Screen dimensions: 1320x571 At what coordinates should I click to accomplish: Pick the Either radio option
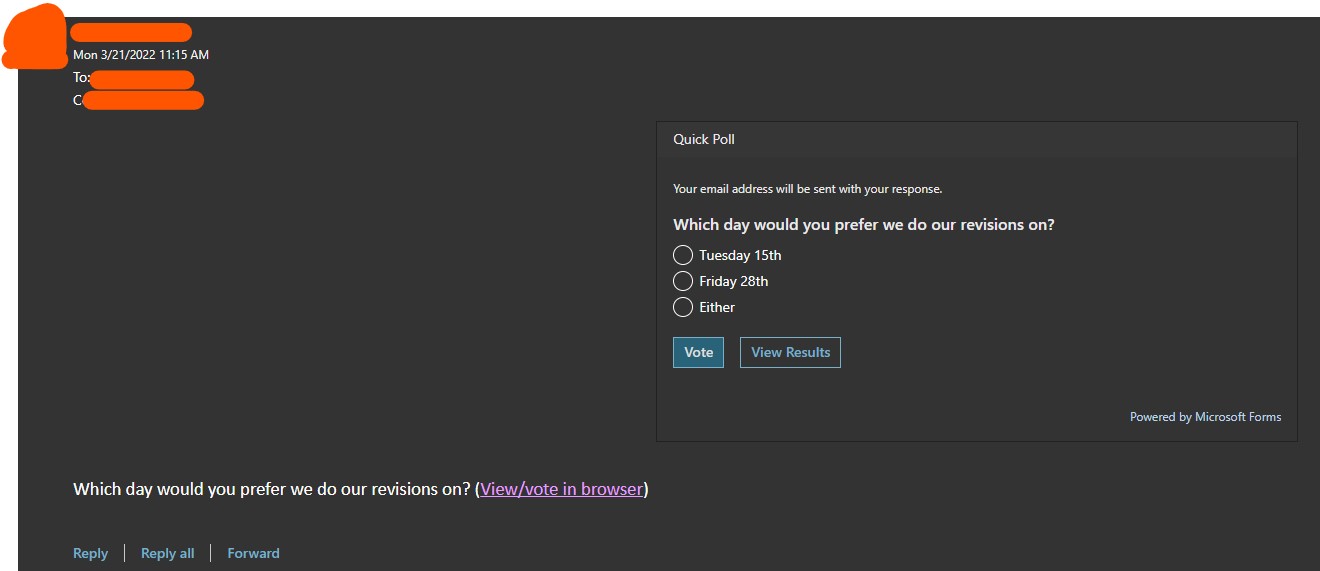pos(683,307)
